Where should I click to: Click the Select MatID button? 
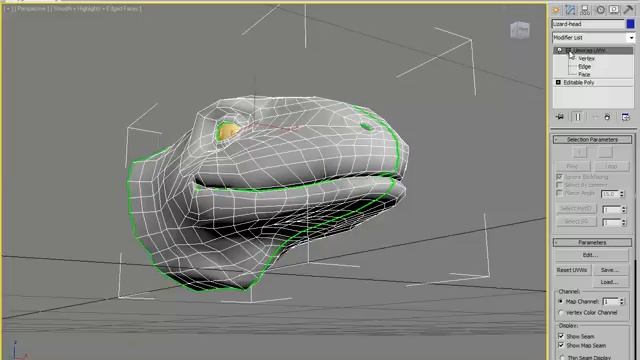(576, 209)
